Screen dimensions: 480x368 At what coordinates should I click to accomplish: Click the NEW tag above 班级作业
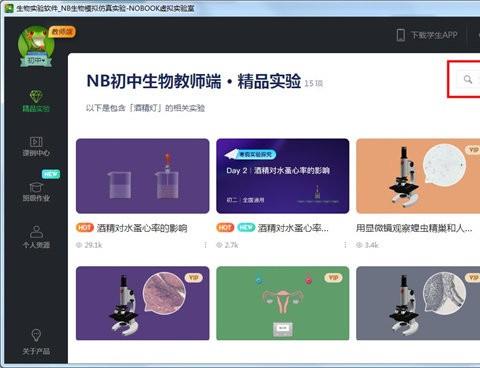51,174
